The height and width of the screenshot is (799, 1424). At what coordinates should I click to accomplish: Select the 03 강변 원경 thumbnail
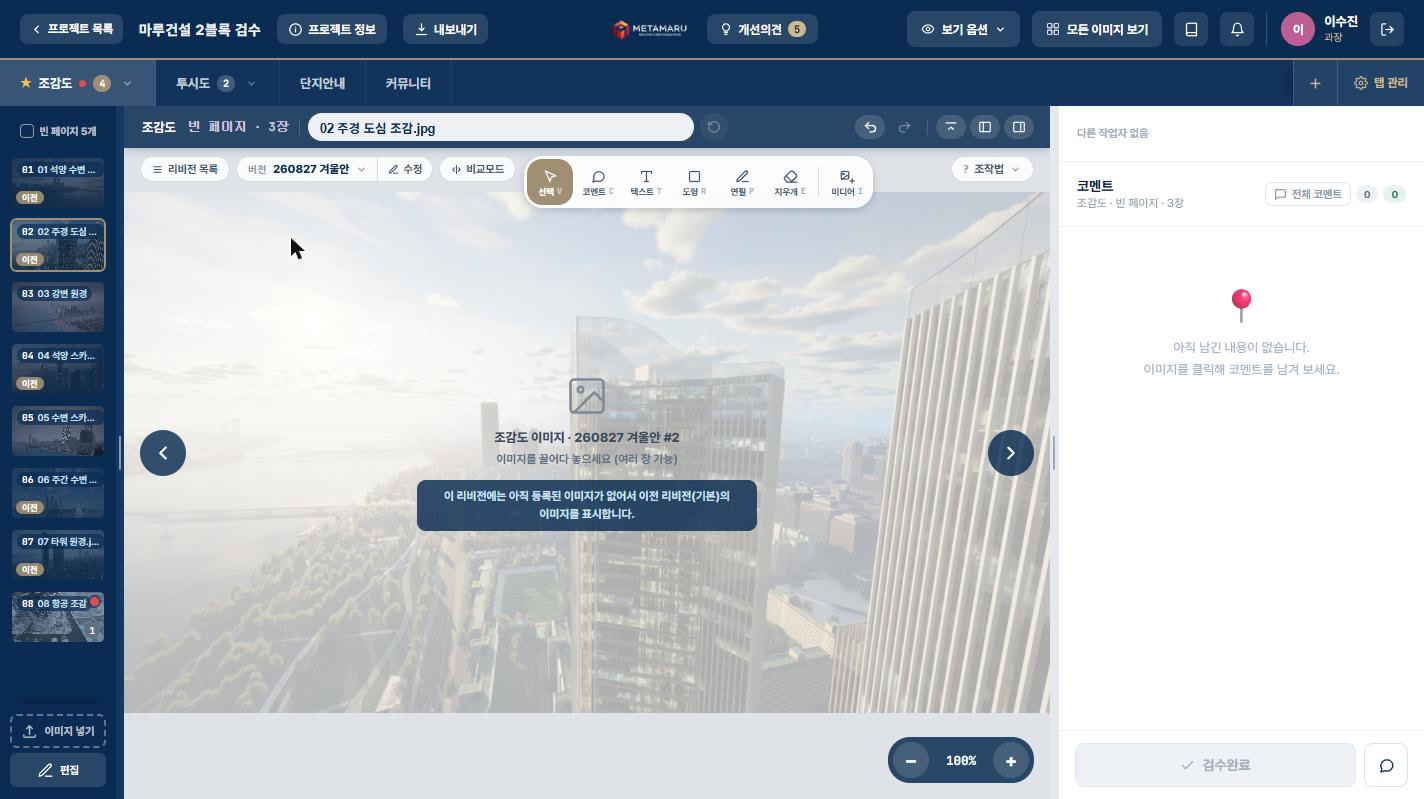point(58,307)
